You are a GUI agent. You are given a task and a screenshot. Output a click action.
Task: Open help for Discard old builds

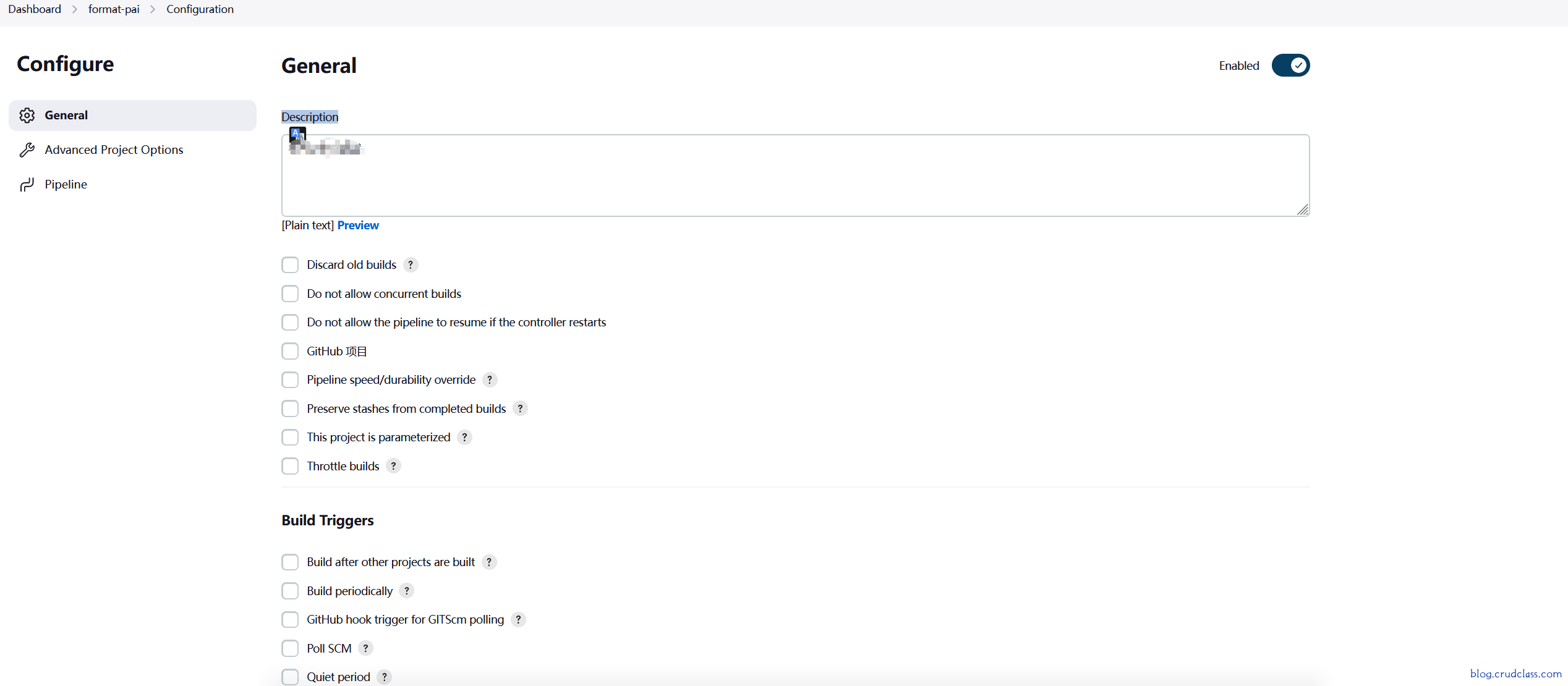click(411, 265)
